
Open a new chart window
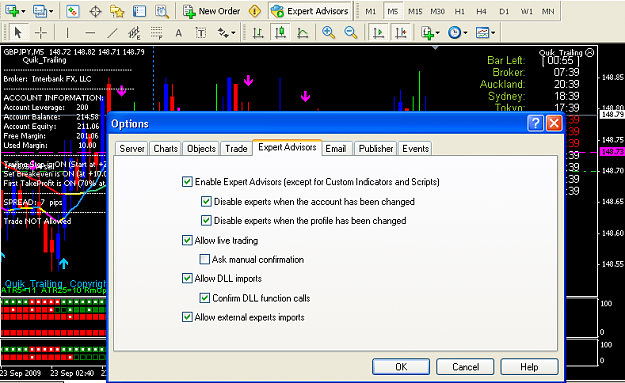click(x=12, y=11)
